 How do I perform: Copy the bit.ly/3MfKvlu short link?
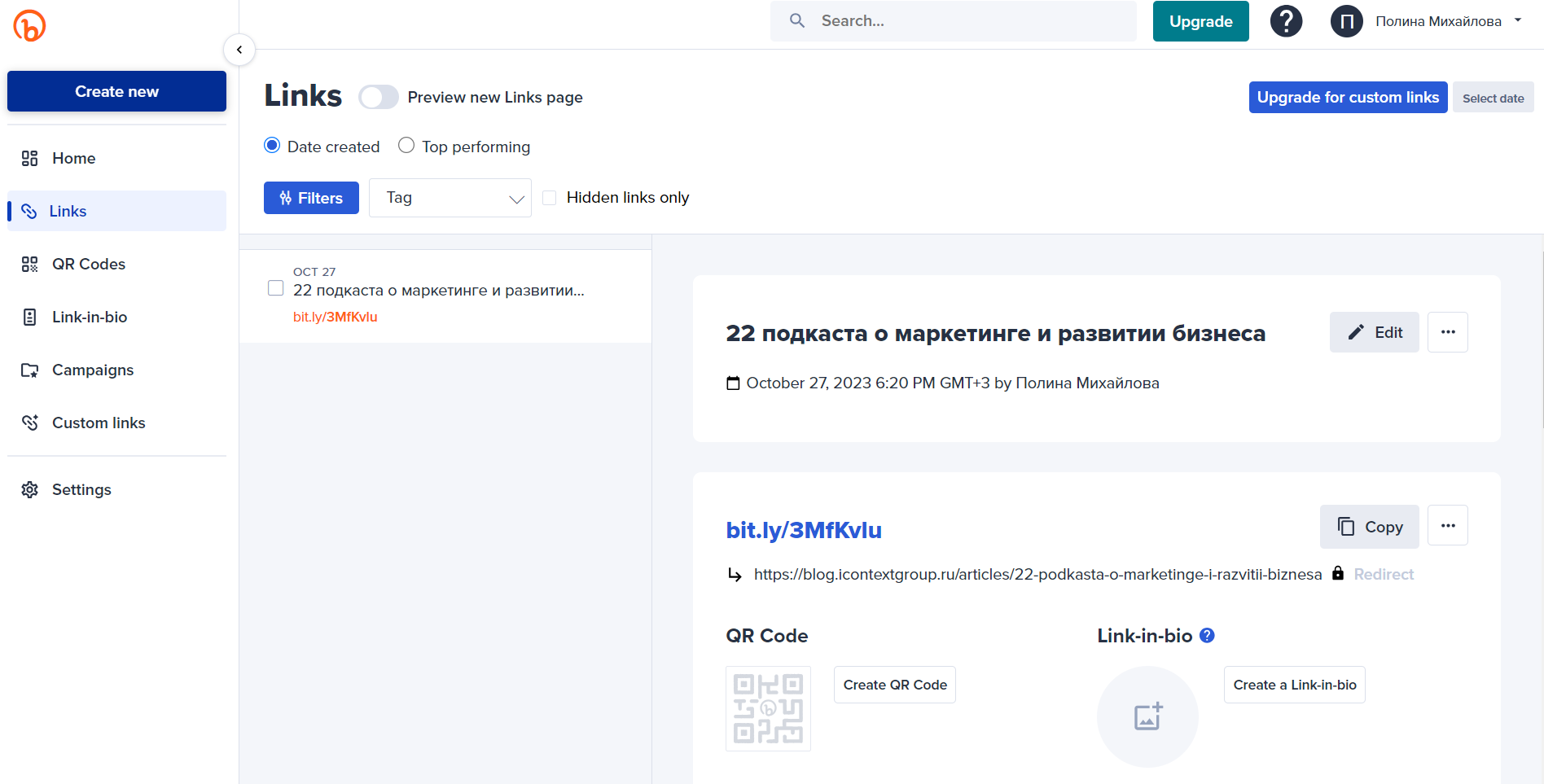1369,527
